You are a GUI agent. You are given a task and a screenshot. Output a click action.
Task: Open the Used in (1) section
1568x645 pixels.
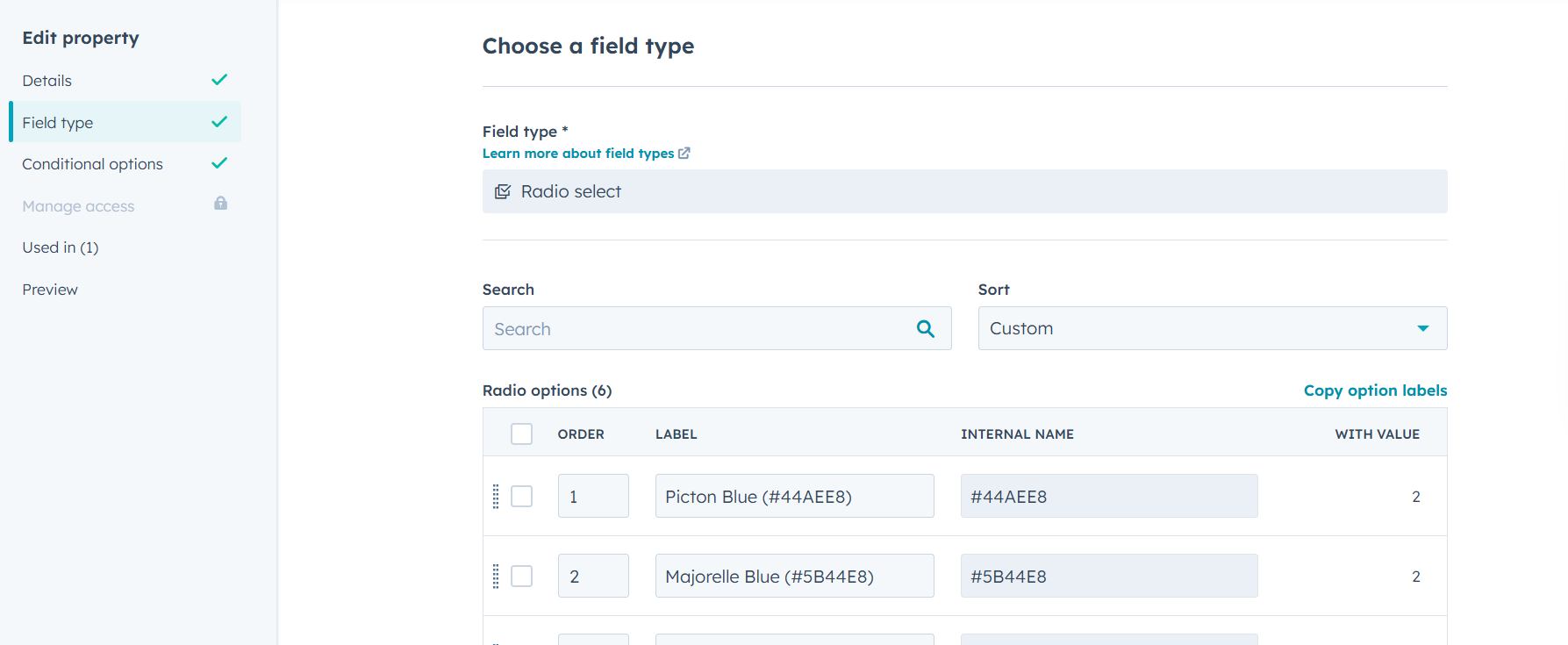click(x=61, y=247)
